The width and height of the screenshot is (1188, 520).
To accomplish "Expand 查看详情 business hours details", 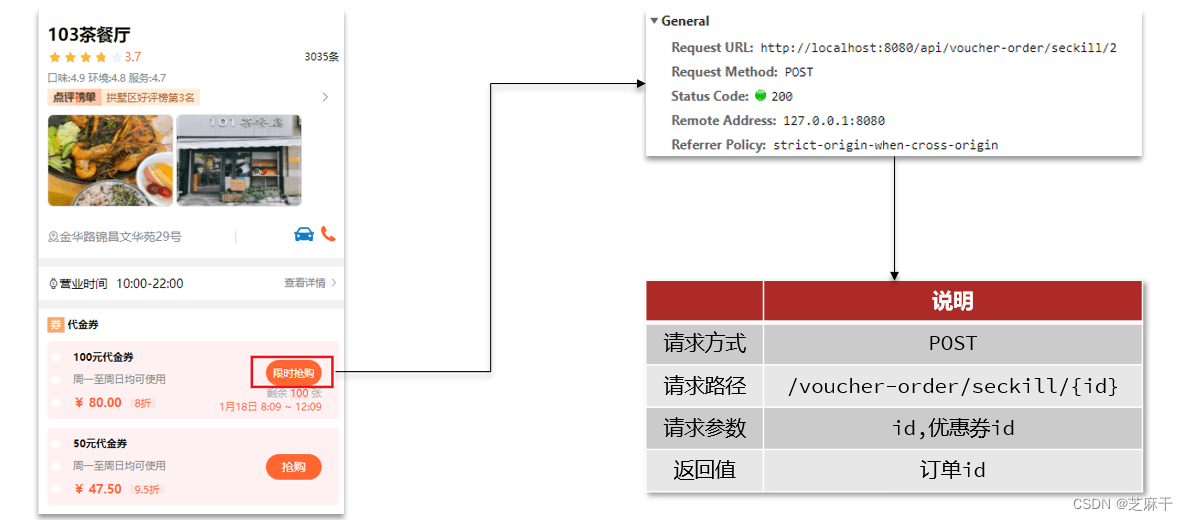I will point(309,283).
